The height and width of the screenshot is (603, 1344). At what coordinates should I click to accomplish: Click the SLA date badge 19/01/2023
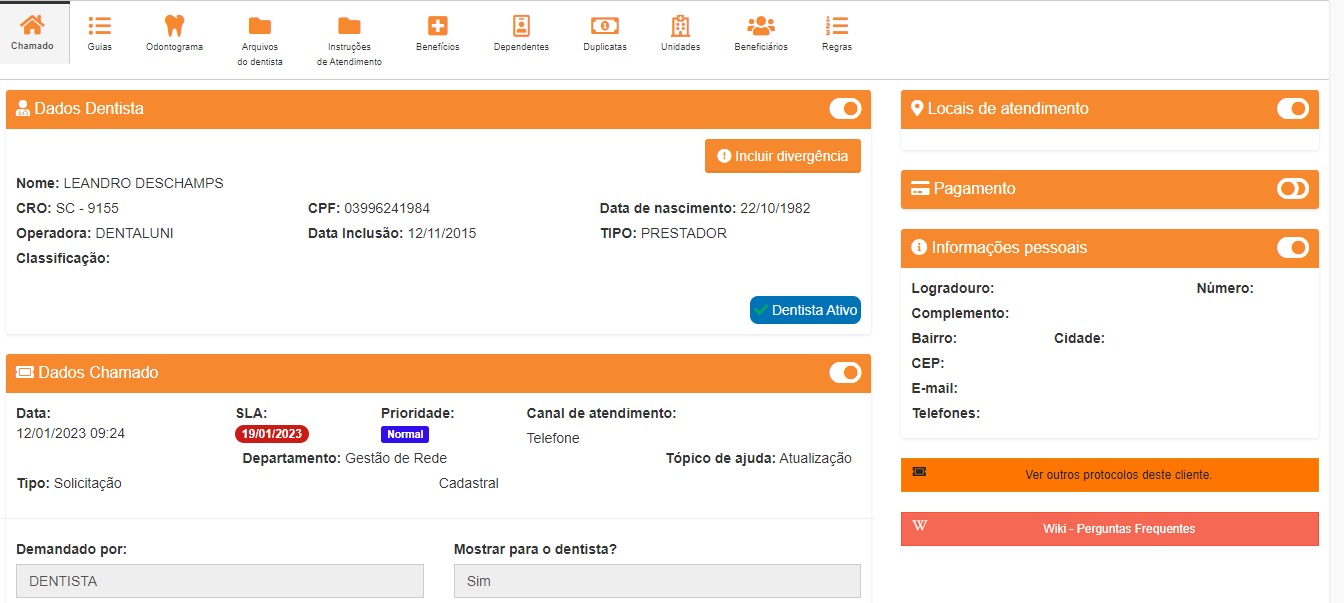coord(272,434)
